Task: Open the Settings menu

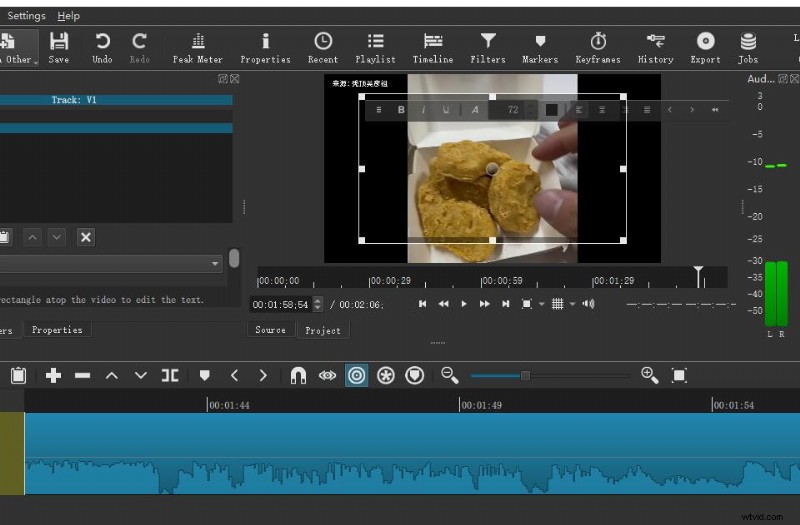Action: coord(26,16)
